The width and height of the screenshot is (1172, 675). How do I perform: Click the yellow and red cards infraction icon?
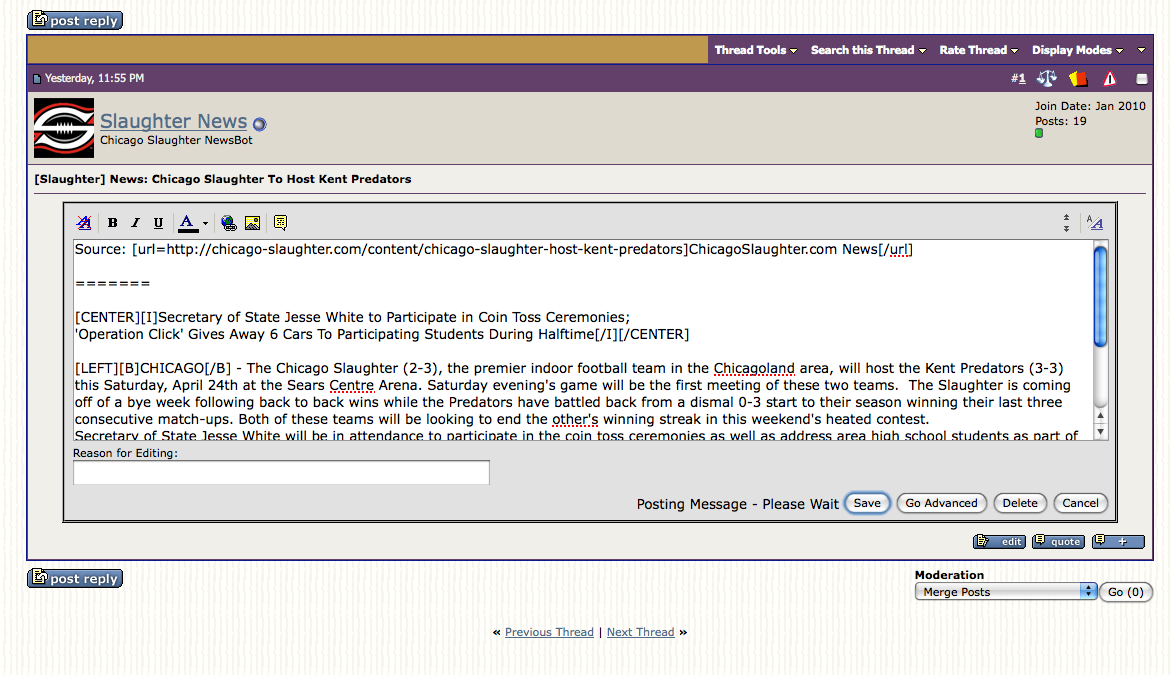1078,78
